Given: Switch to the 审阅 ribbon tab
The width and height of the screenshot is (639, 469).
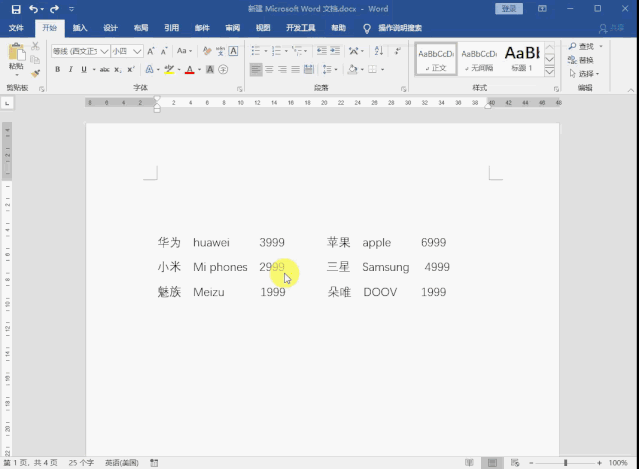Looking at the screenshot, I should [233, 28].
